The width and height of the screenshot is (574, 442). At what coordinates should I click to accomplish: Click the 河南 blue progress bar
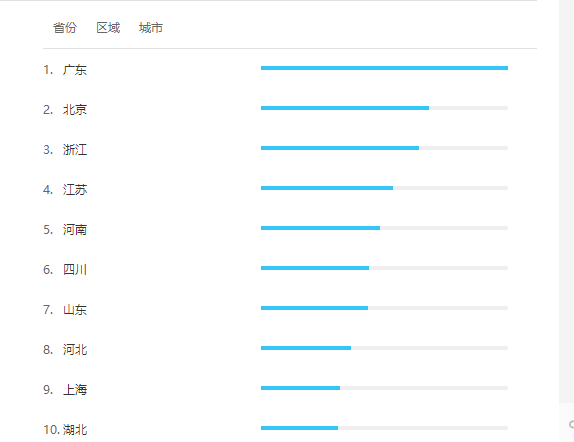click(320, 228)
